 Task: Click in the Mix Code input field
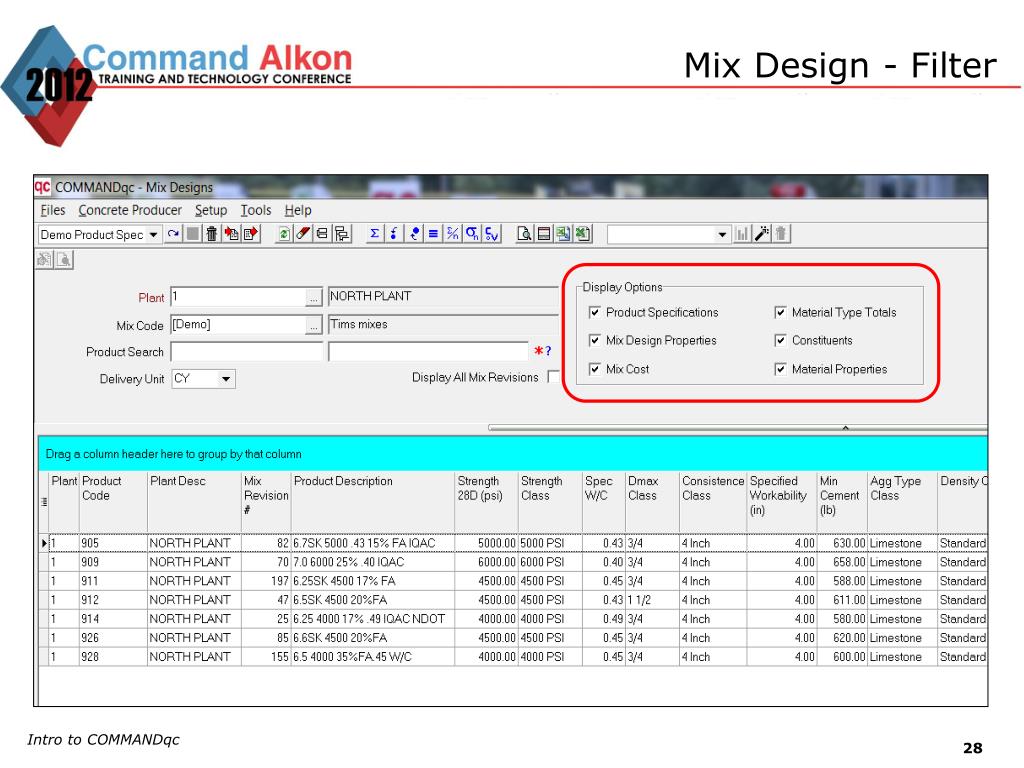238,325
